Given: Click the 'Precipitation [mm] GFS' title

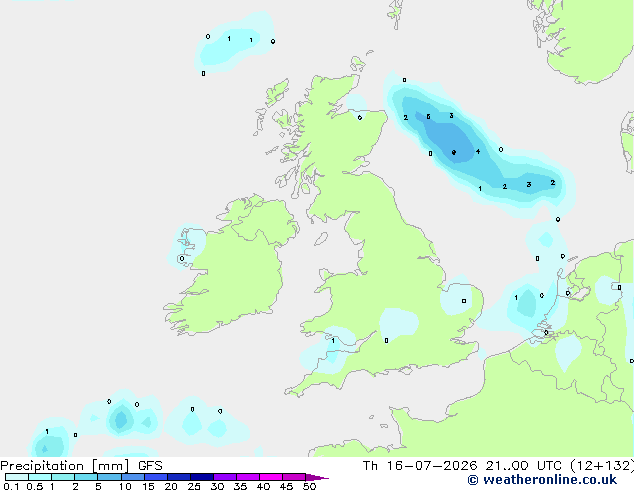Looking at the screenshot, I should (81, 466).
